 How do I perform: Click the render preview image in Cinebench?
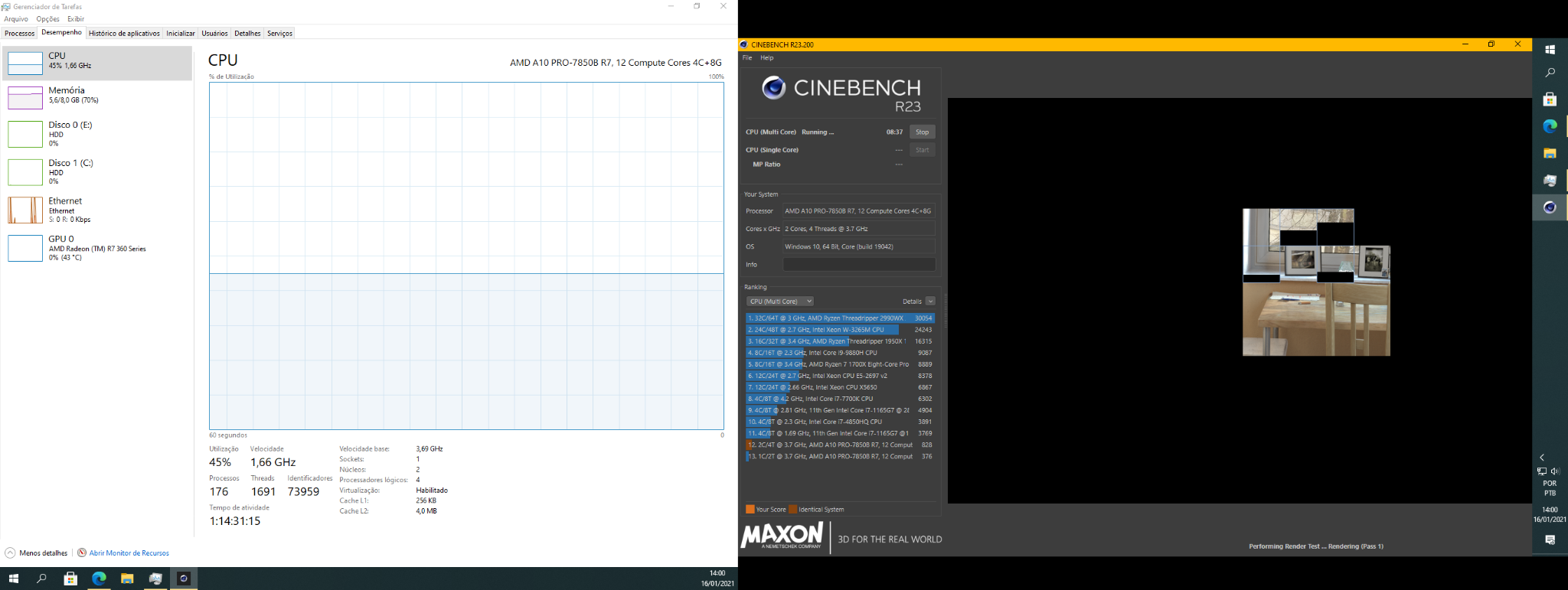[x=1316, y=282]
